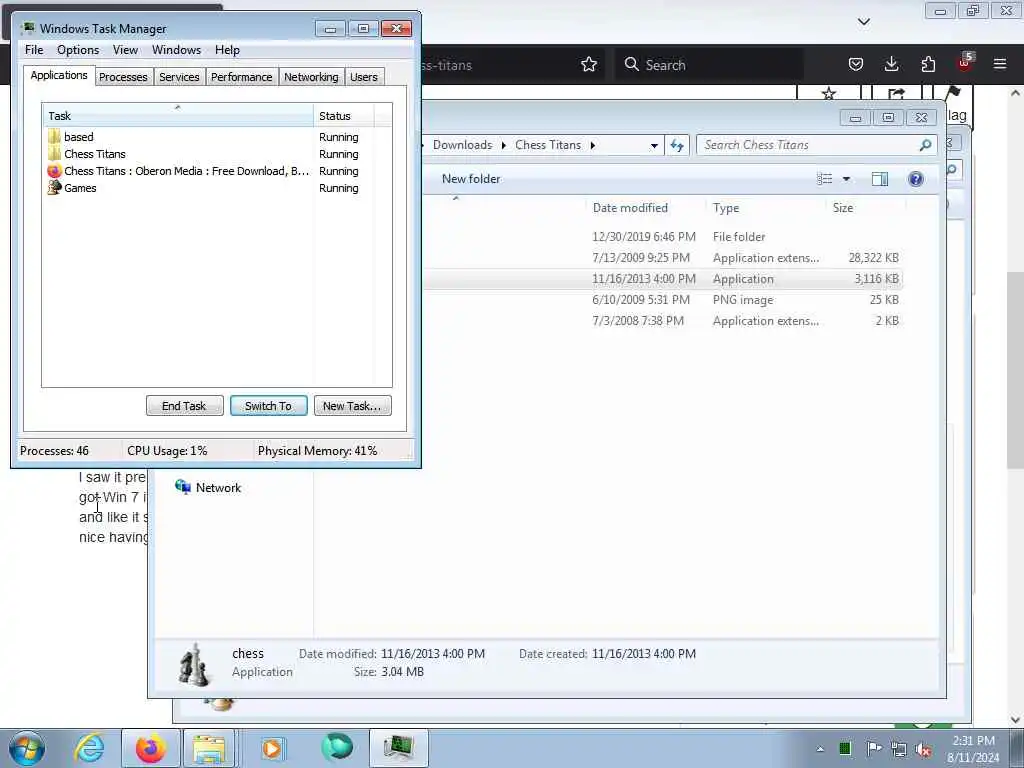Open the Firefox Extensions puzzle icon

(x=928, y=64)
